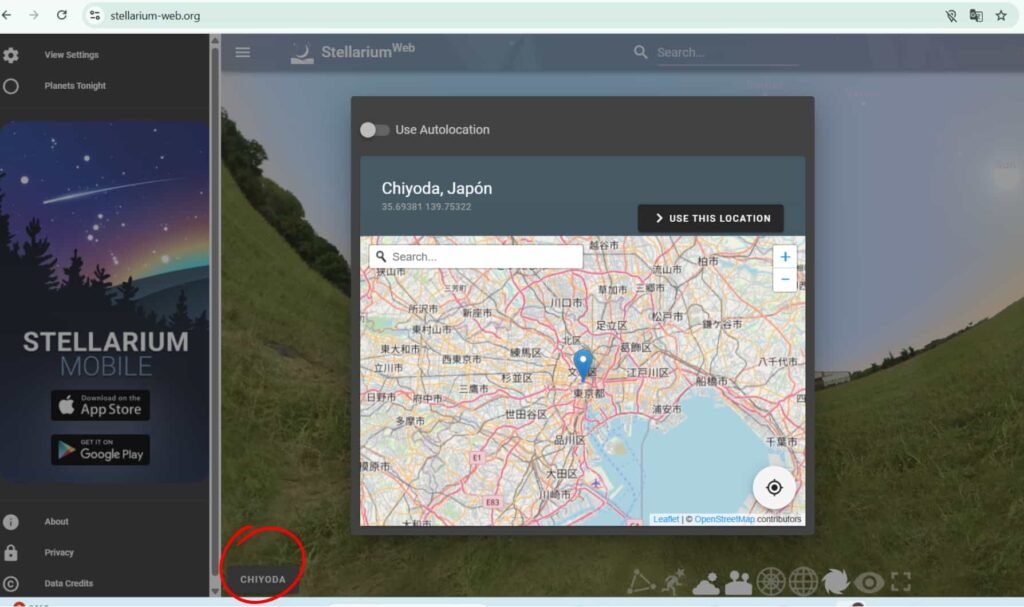Open the hamburger menu in Stellarium header
This screenshot has height=607, width=1024.
point(242,52)
